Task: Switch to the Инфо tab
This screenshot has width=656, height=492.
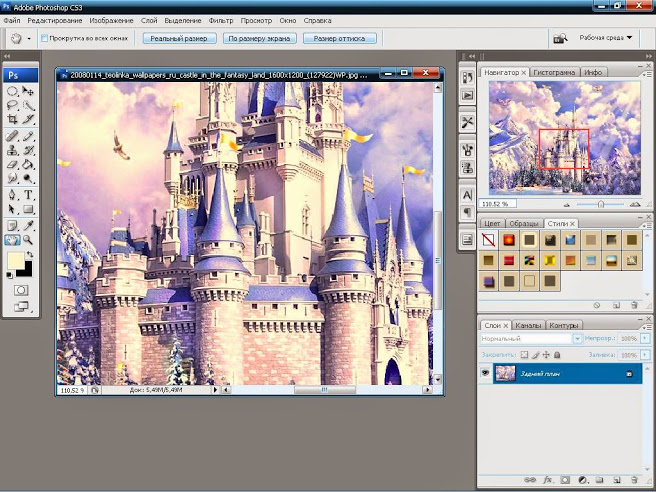Action: (593, 72)
